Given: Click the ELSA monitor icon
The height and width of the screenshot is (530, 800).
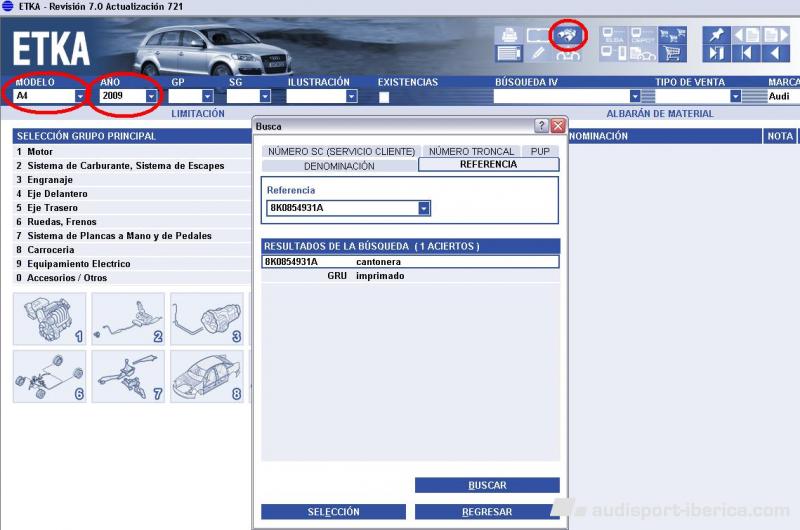Looking at the screenshot, I should tap(613, 35).
